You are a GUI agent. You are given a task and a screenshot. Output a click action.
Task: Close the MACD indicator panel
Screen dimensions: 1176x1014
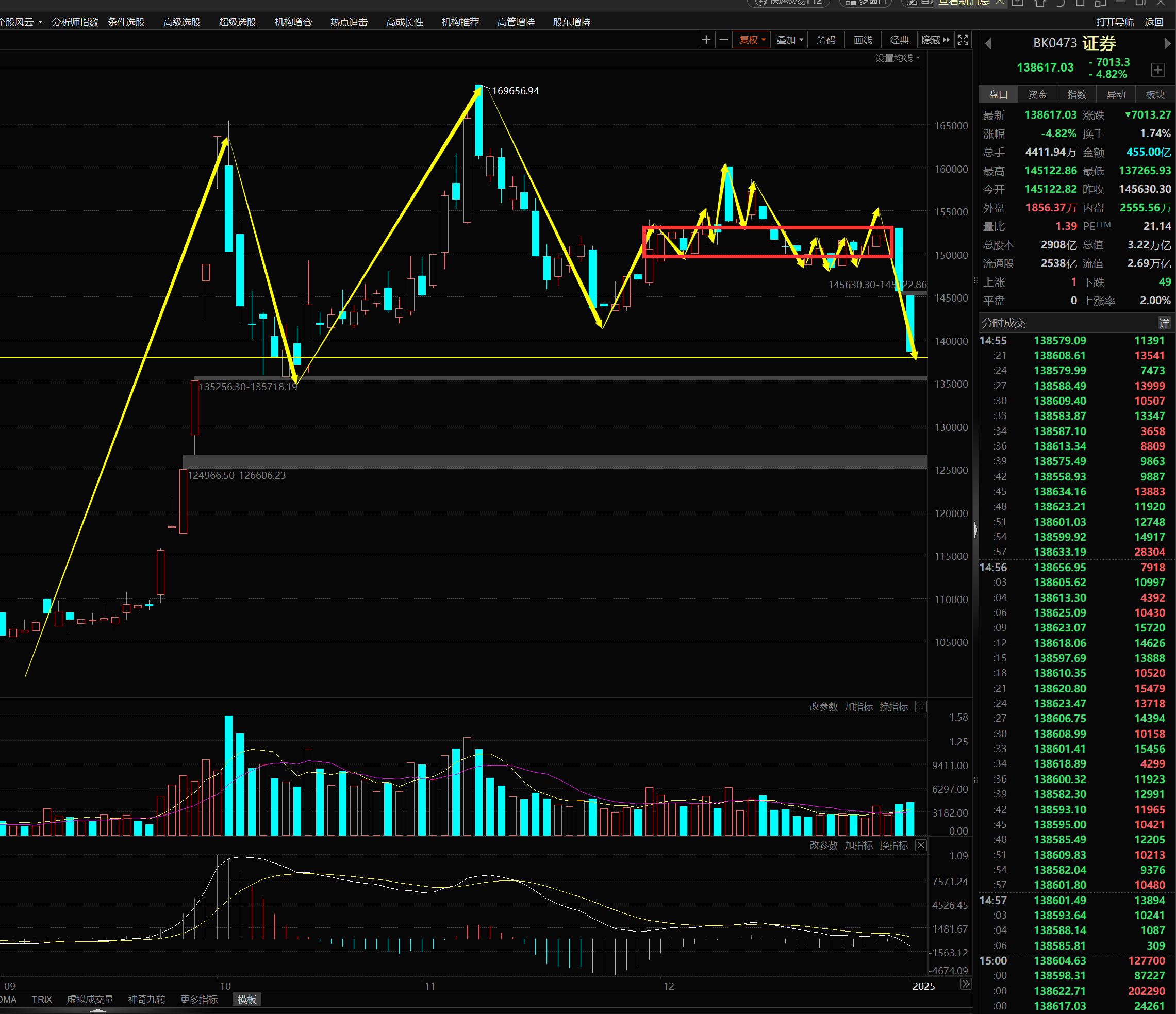coord(921,845)
